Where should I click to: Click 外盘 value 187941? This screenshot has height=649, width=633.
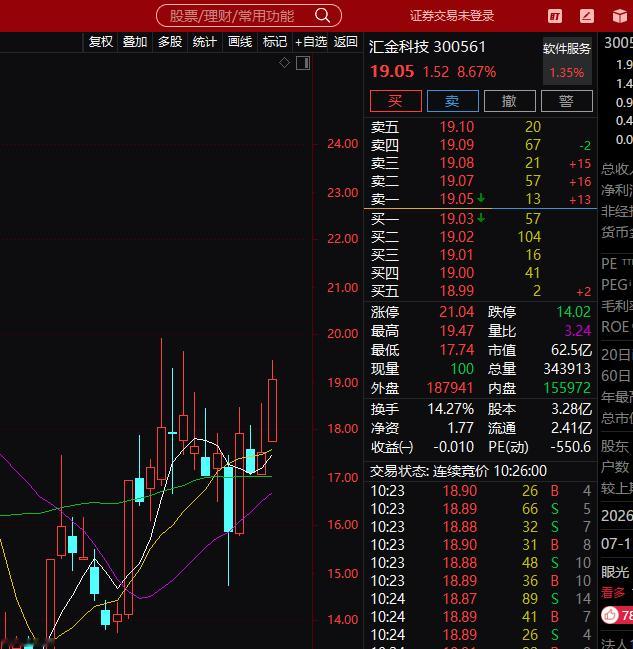[450, 388]
